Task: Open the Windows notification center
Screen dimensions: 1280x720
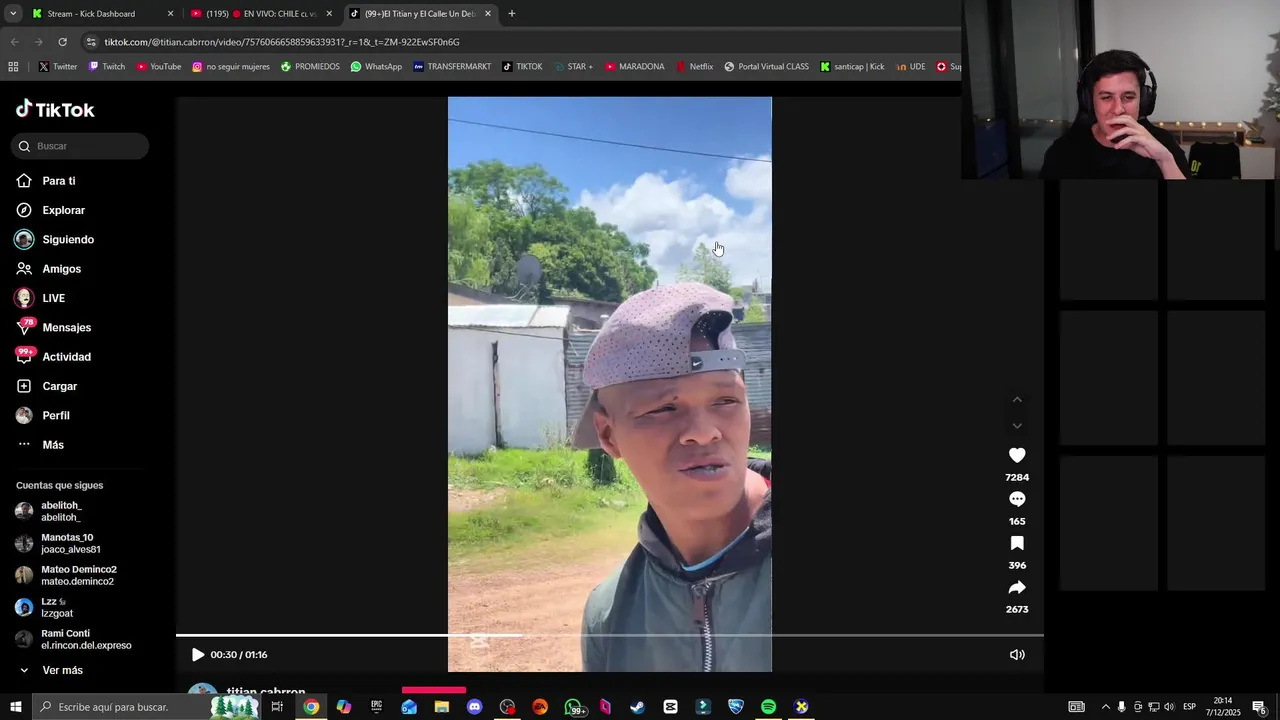Action: 1260,707
